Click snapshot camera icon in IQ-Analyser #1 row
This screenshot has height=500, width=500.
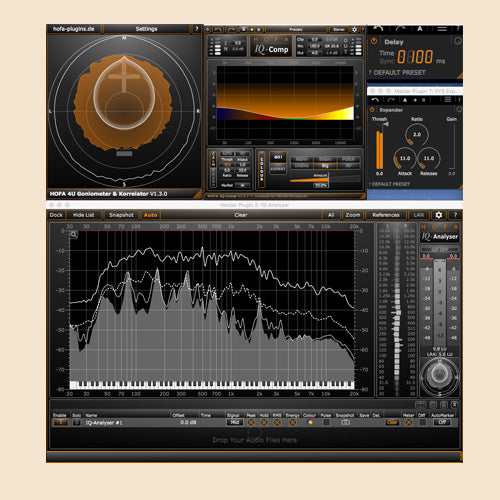point(345,422)
